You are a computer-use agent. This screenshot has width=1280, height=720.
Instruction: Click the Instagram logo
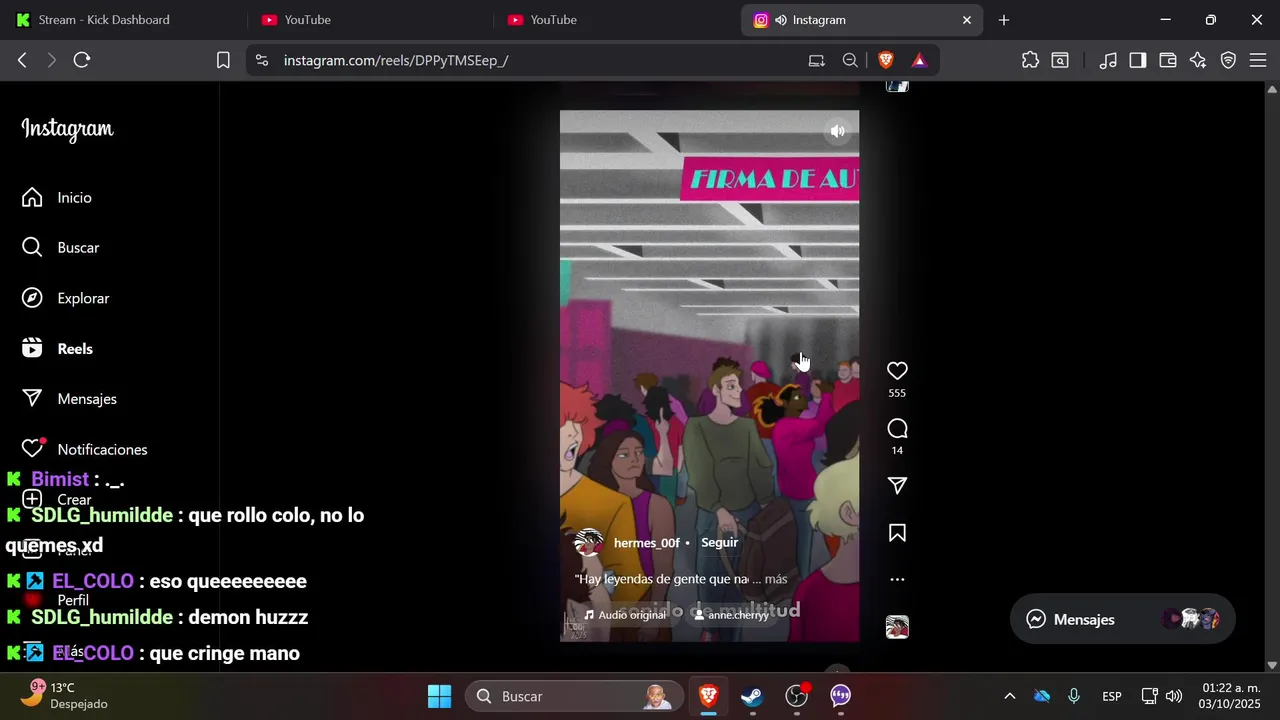click(x=67, y=129)
